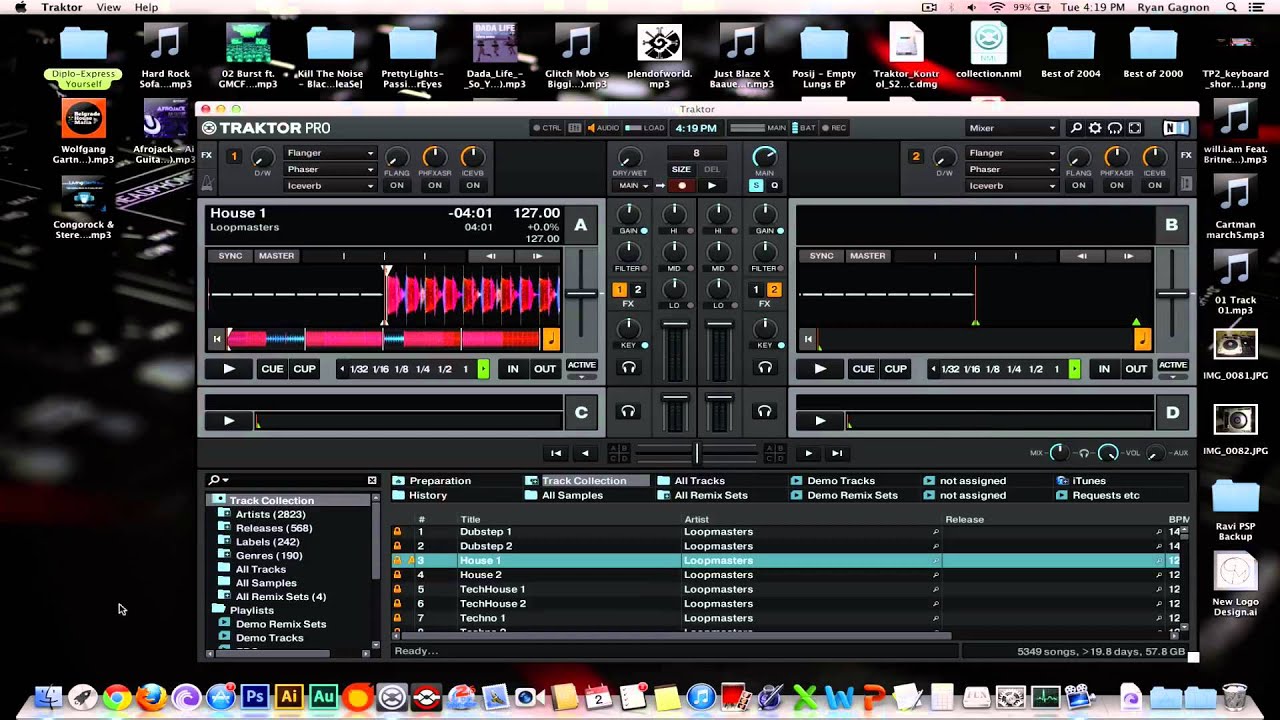Open Traktor preferences gear icon
The height and width of the screenshot is (720, 1280).
[1095, 128]
